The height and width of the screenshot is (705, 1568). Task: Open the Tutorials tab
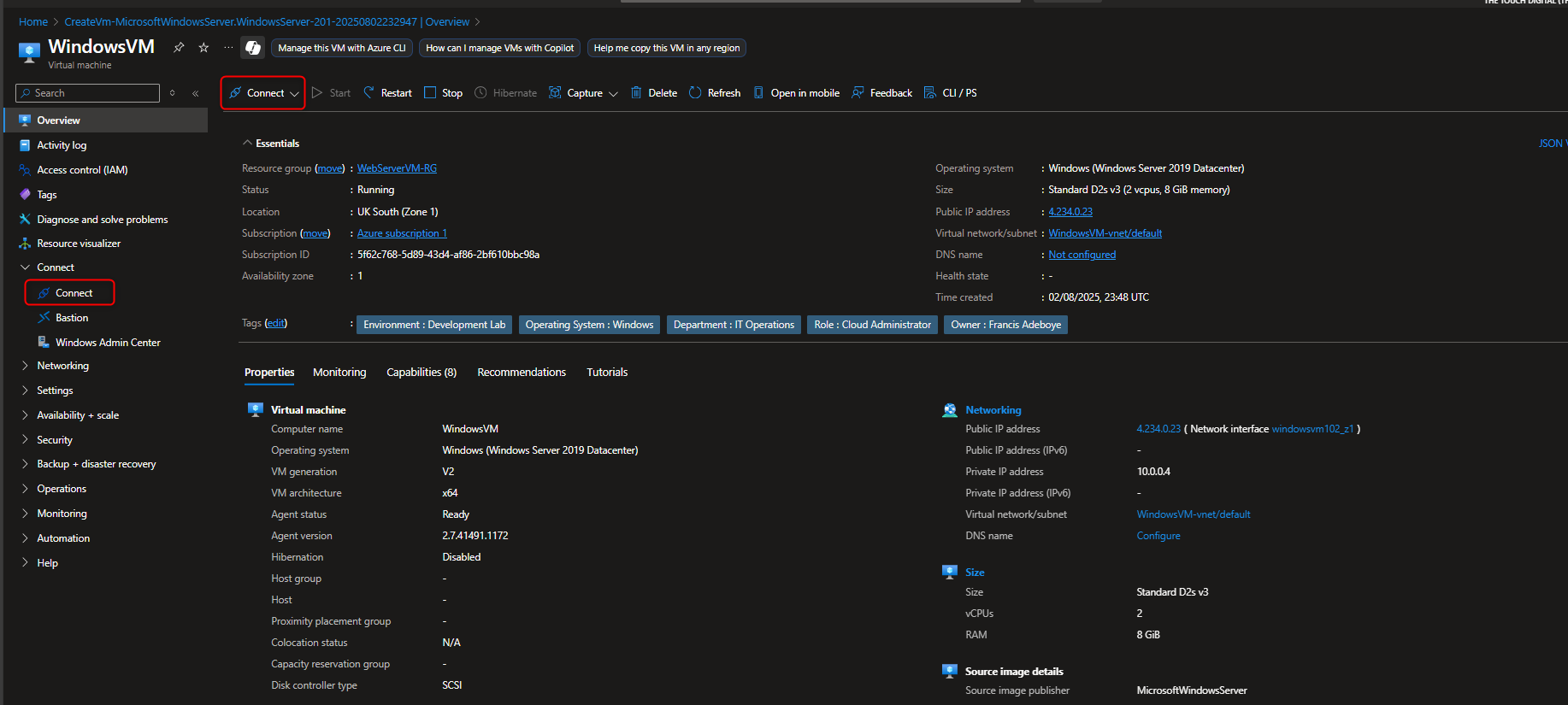607,373
